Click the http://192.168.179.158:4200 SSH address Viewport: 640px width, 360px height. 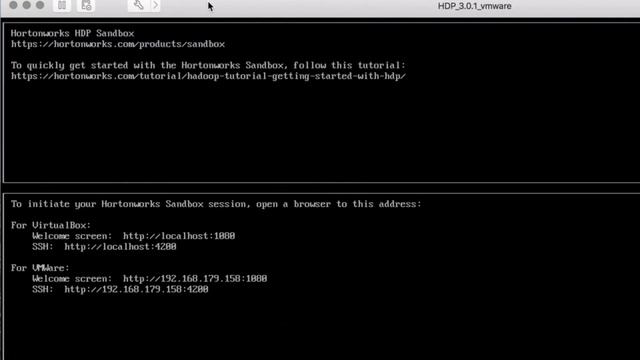[136, 289]
